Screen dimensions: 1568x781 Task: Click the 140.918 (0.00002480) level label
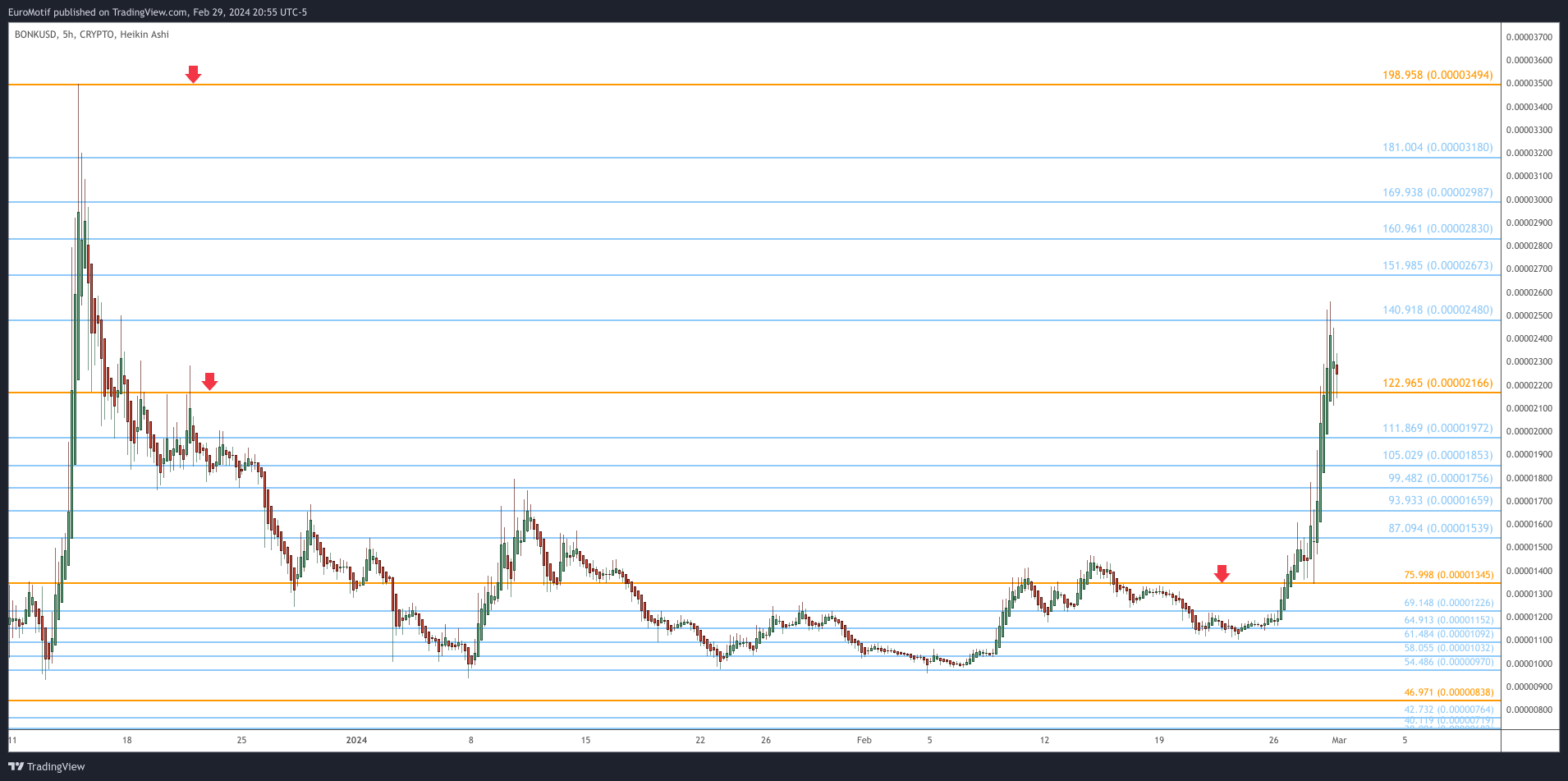(x=1437, y=310)
